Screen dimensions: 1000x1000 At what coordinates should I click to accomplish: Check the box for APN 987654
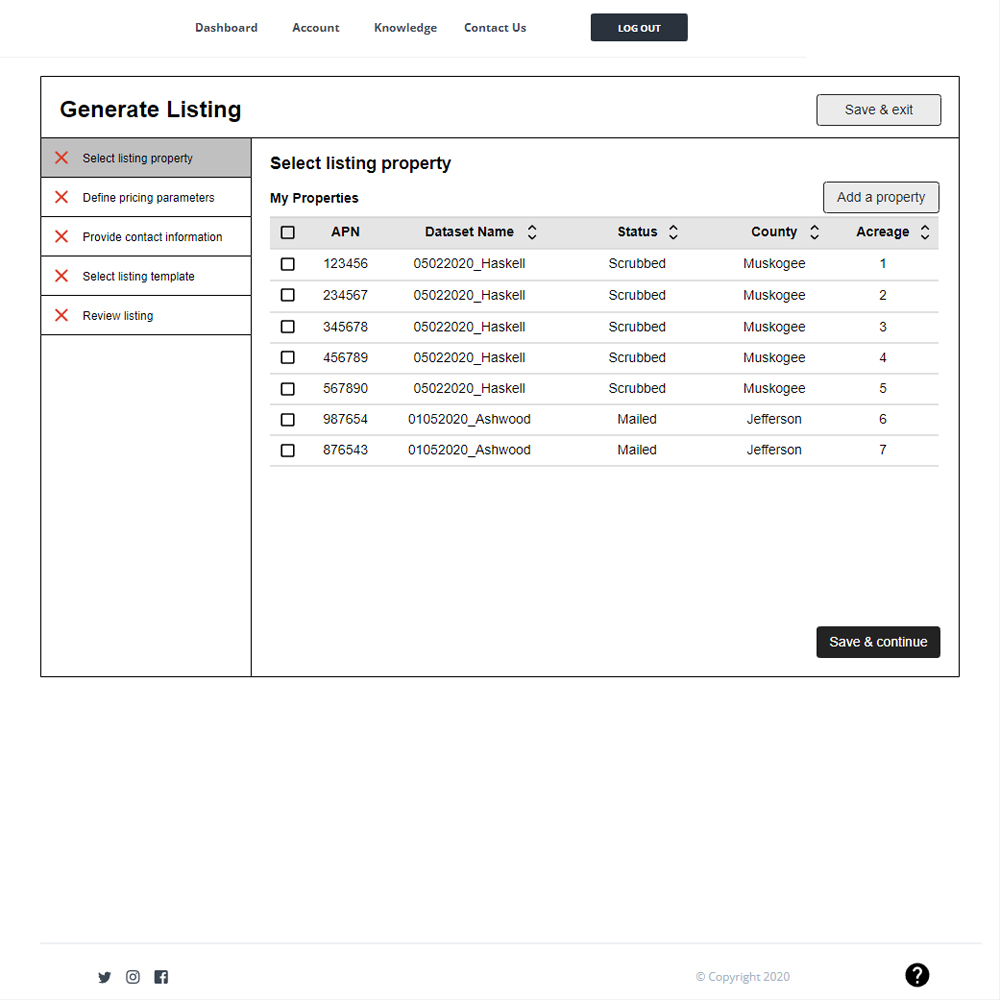tap(288, 420)
